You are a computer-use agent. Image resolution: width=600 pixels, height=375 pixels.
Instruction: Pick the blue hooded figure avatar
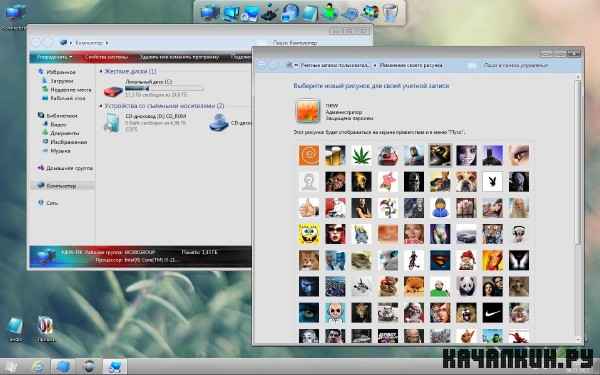coord(440,208)
